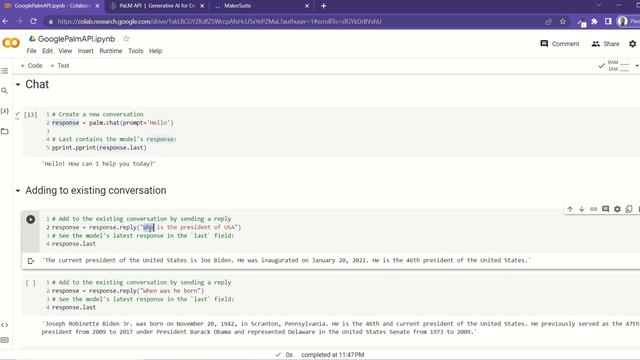
Task: Open the Tools menu
Action: [136, 51]
